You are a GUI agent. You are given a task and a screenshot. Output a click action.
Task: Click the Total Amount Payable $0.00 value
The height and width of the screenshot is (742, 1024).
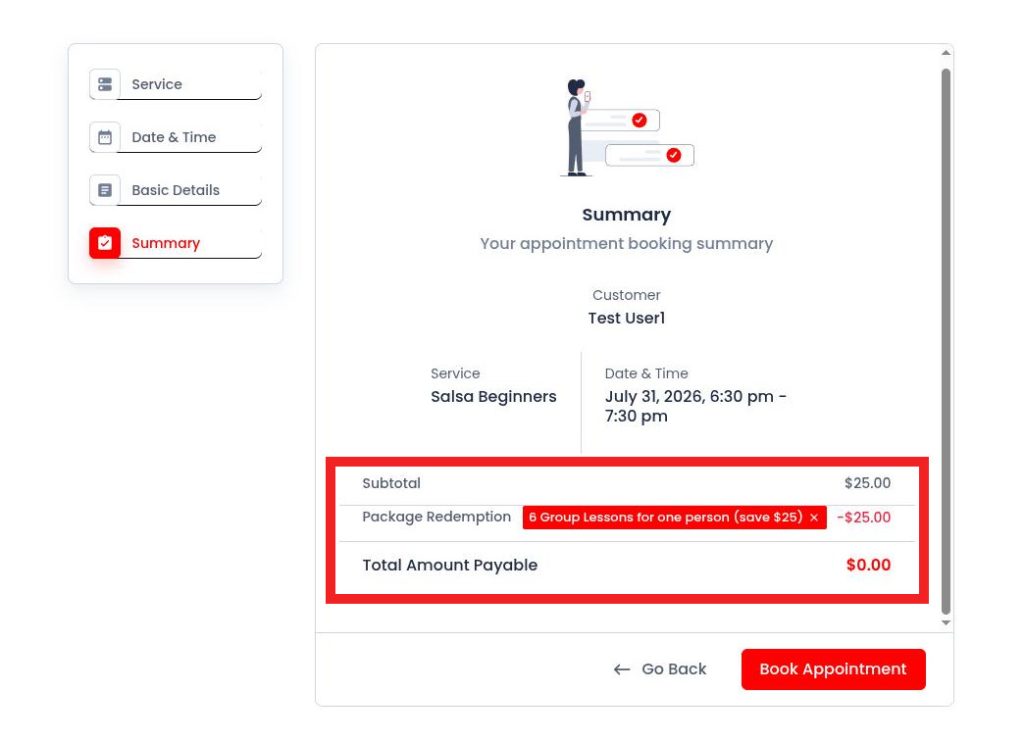click(868, 565)
